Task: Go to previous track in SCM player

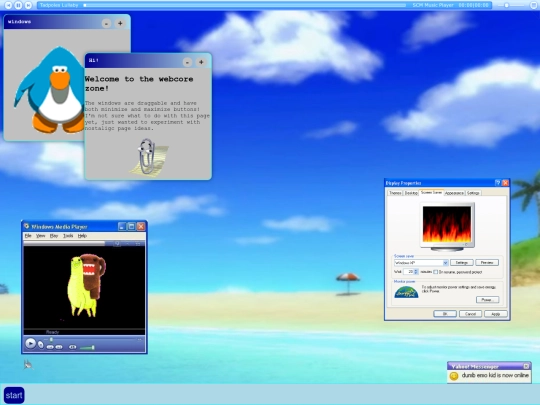Action: [x=8, y=5]
